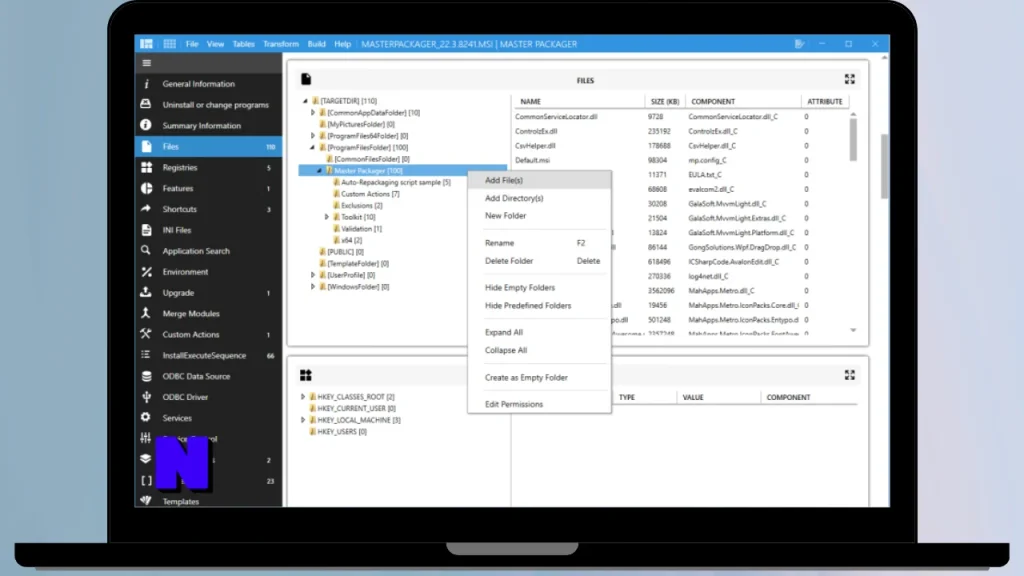Viewport: 1024px width, 576px height.
Task: Choose Hide Predefined Folders option
Action: coord(539,306)
